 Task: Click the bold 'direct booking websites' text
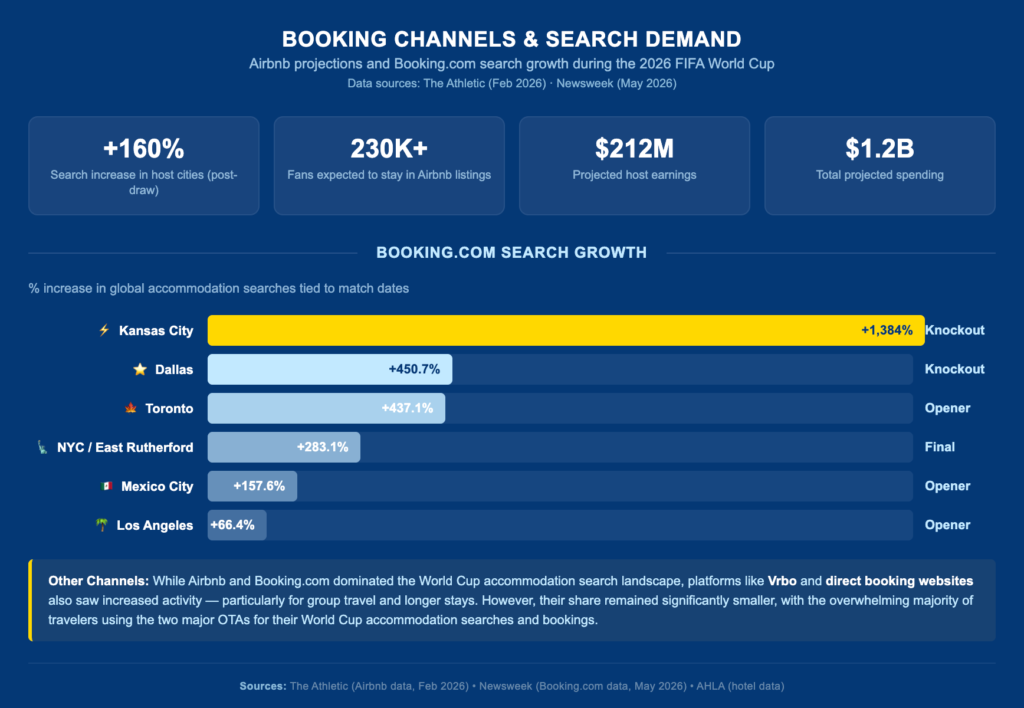(899, 581)
